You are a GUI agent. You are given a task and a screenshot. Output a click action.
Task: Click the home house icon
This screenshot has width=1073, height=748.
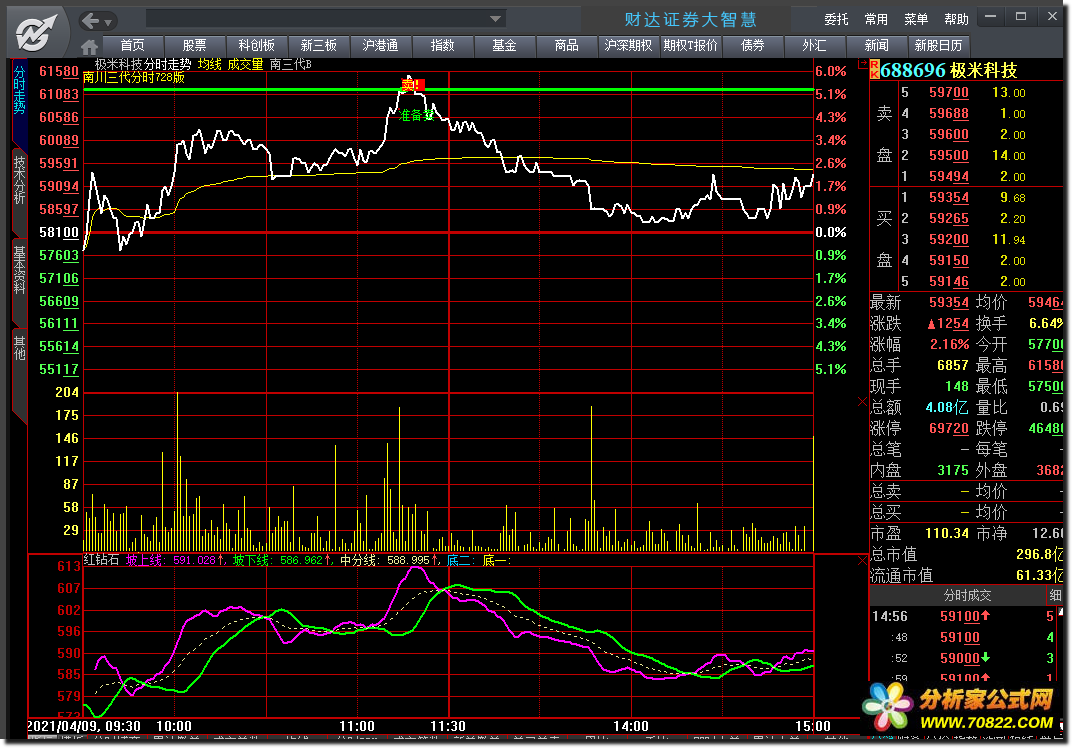click(x=89, y=47)
